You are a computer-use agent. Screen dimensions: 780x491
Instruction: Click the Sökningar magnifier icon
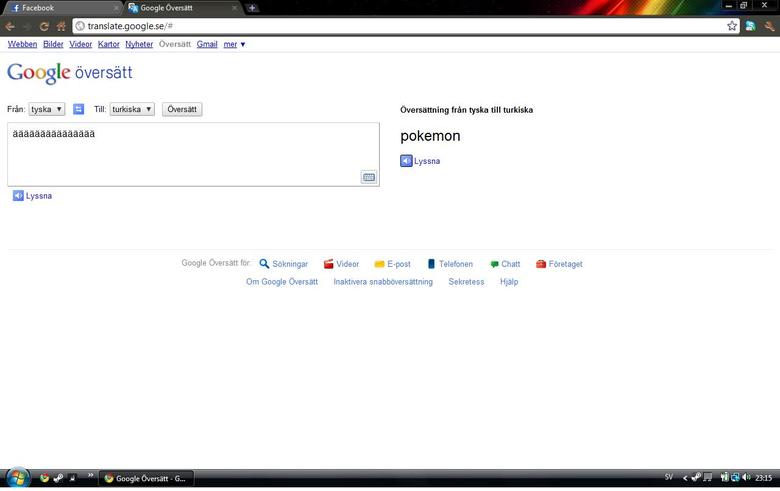point(264,264)
